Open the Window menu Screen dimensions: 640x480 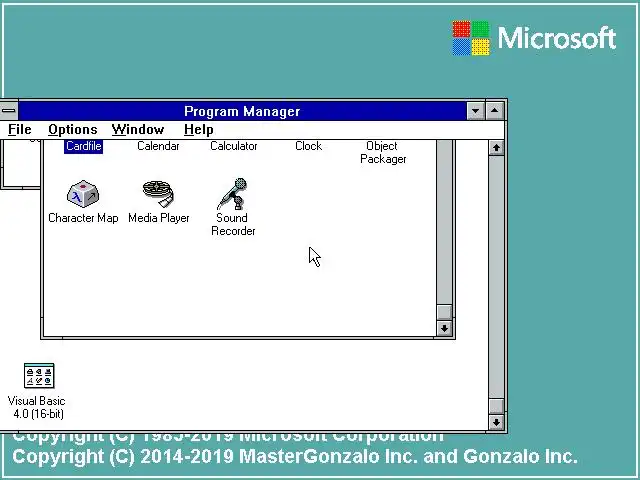tap(138, 130)
